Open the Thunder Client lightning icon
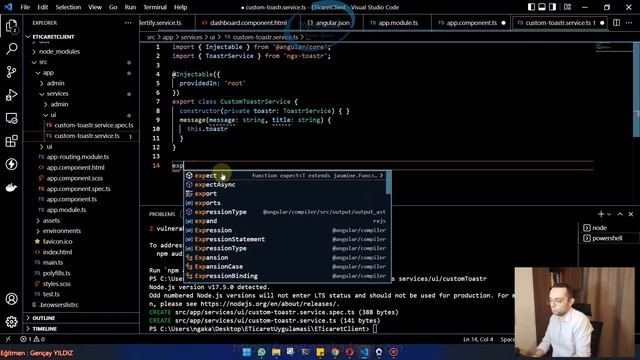Image resolution: width=640 pixels, height=360 pixels. (11, 164)
